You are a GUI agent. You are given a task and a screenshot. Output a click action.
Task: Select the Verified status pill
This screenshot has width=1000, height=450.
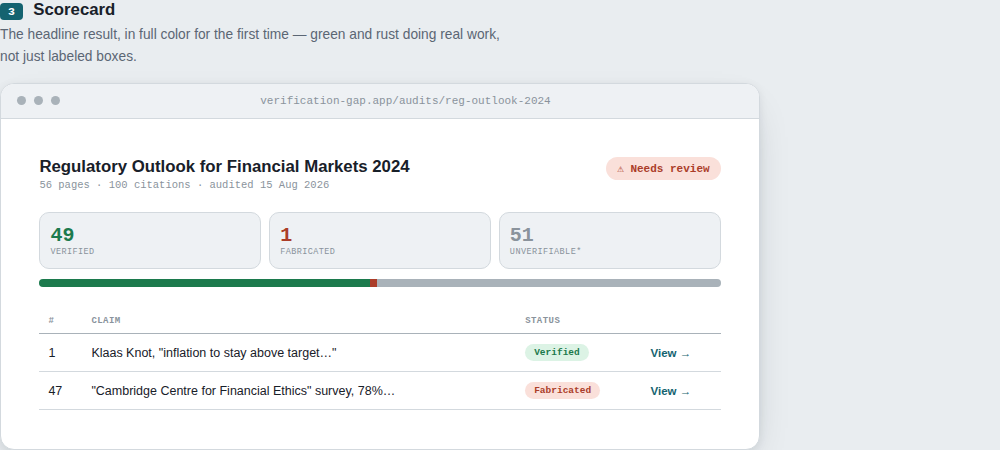(557, 352)
